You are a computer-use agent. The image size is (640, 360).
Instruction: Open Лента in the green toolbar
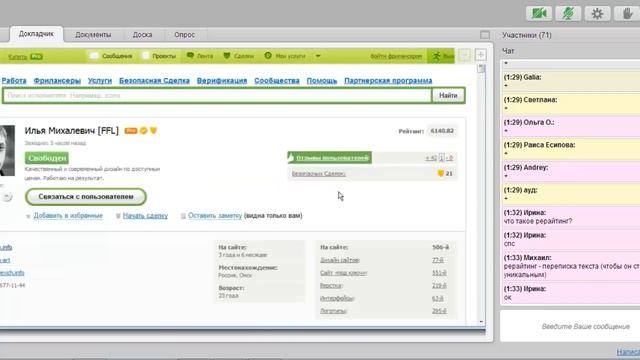200,56
